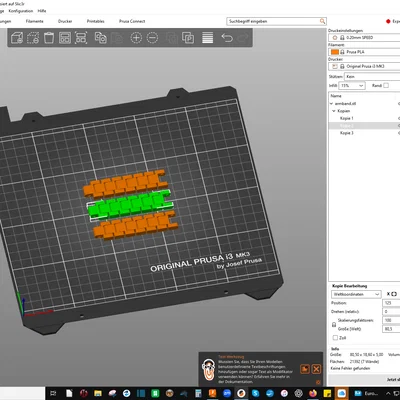The height and width of the screenshot is (400, 400).
Task: Click the Suchbegriff eingeben search field
Action: click(276, 21)
